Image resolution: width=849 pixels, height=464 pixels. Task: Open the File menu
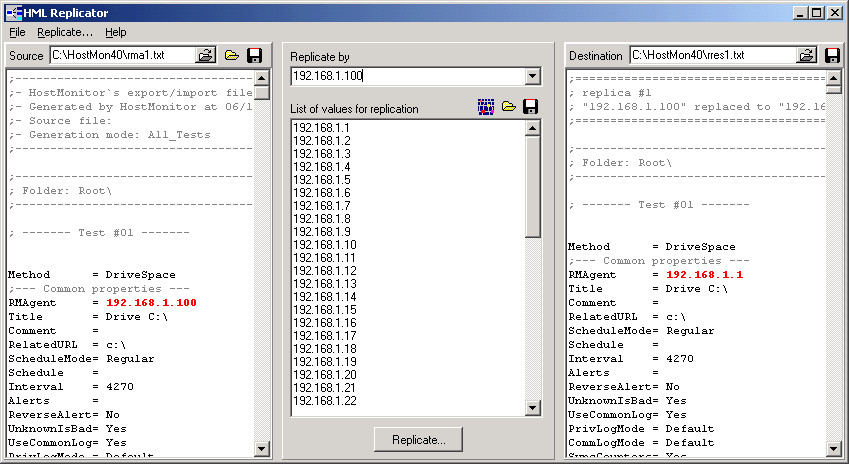coord(17,32)
